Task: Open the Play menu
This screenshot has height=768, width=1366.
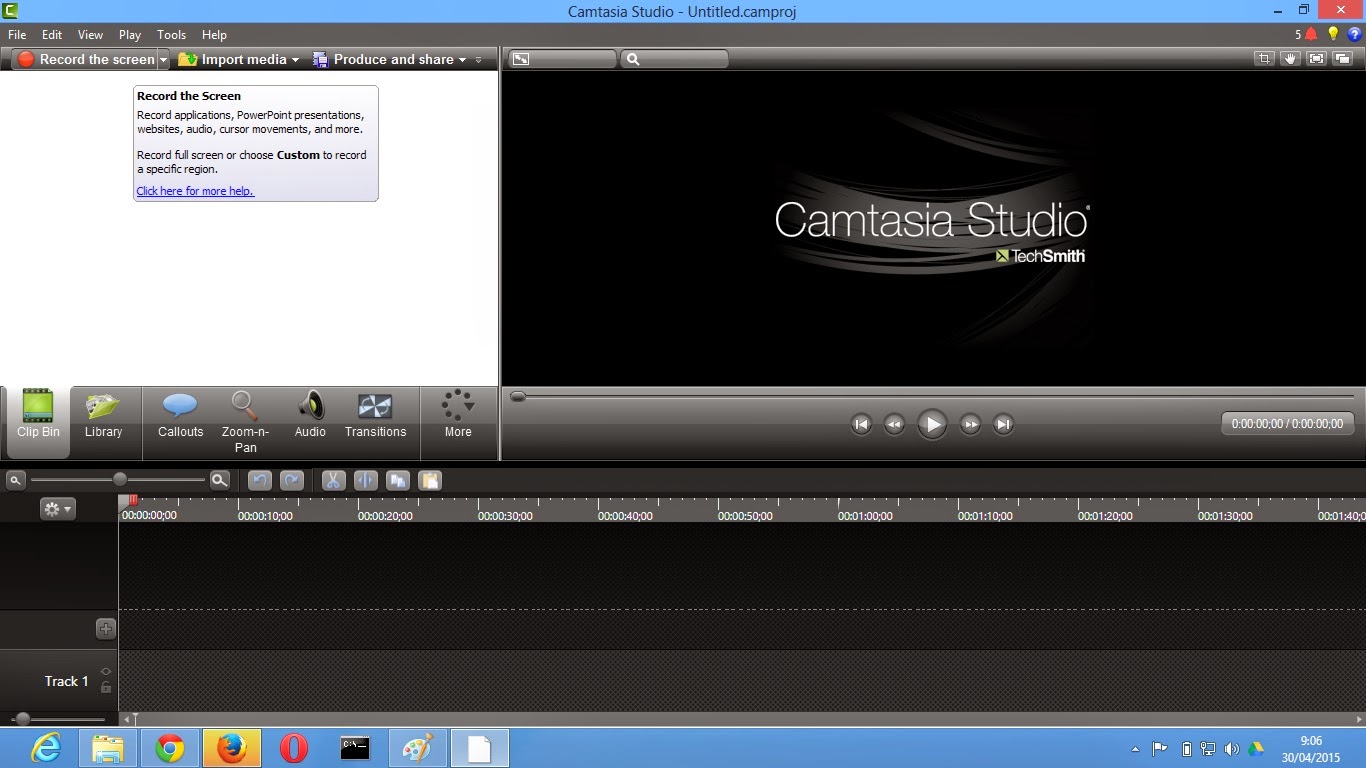Action: 130,34
